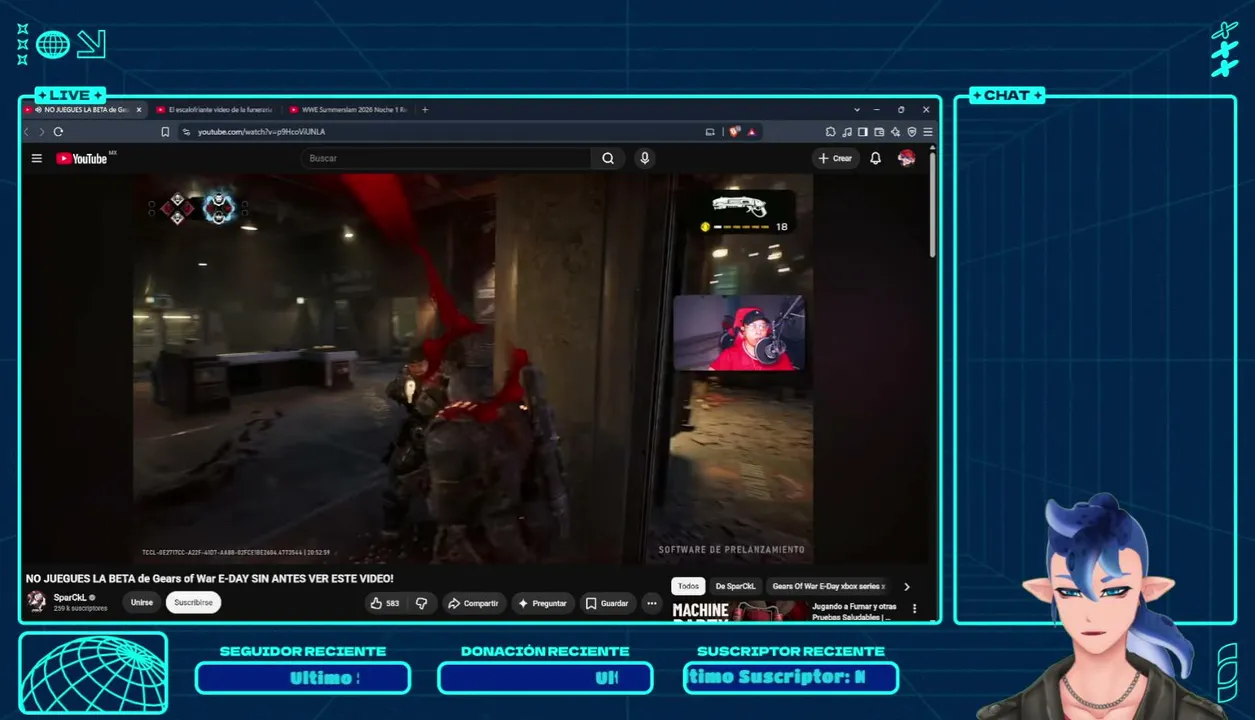
Task: Go back with the browser arrow
Action: click(28, 132)
